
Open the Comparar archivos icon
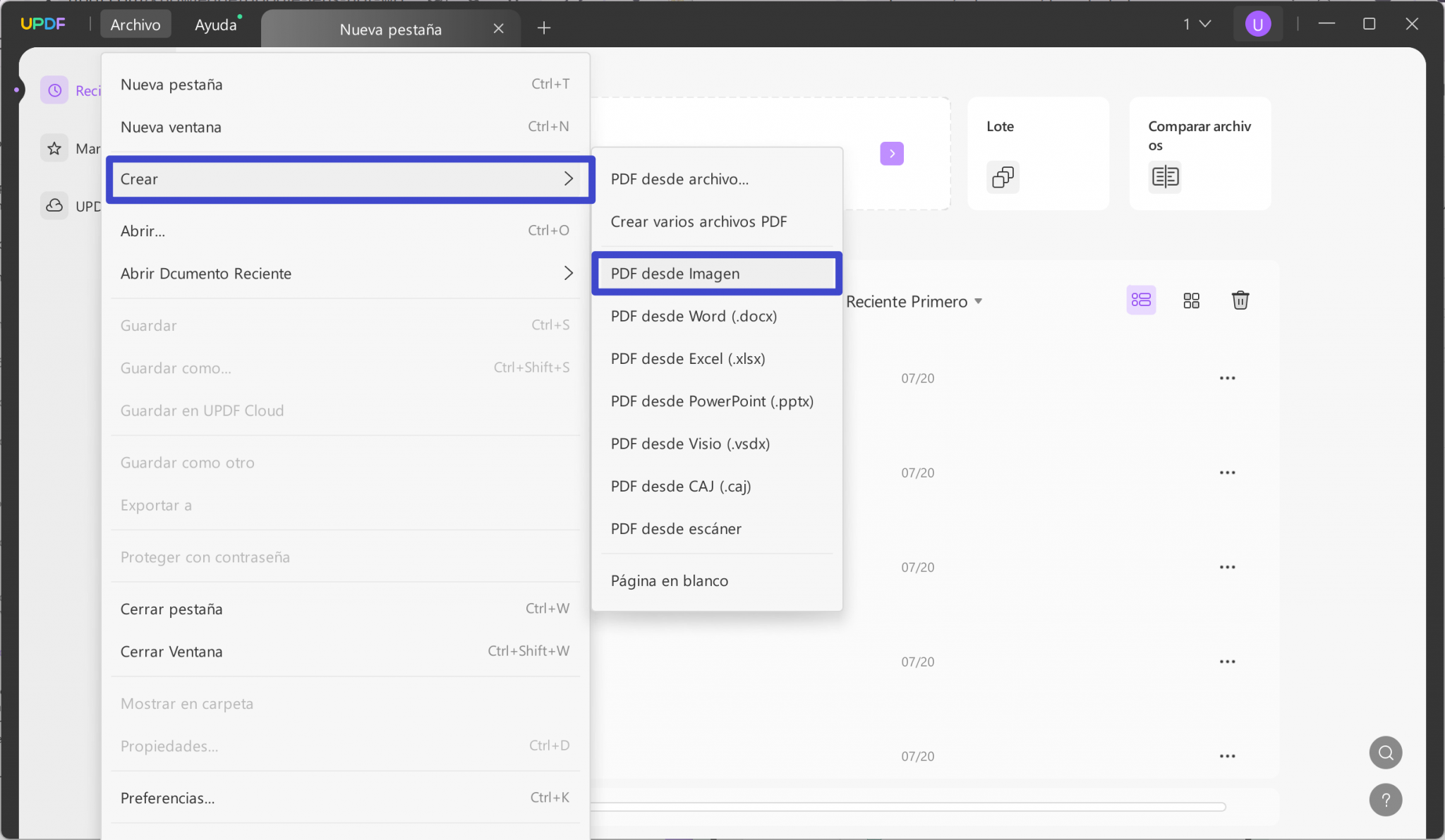(1165, 176)
